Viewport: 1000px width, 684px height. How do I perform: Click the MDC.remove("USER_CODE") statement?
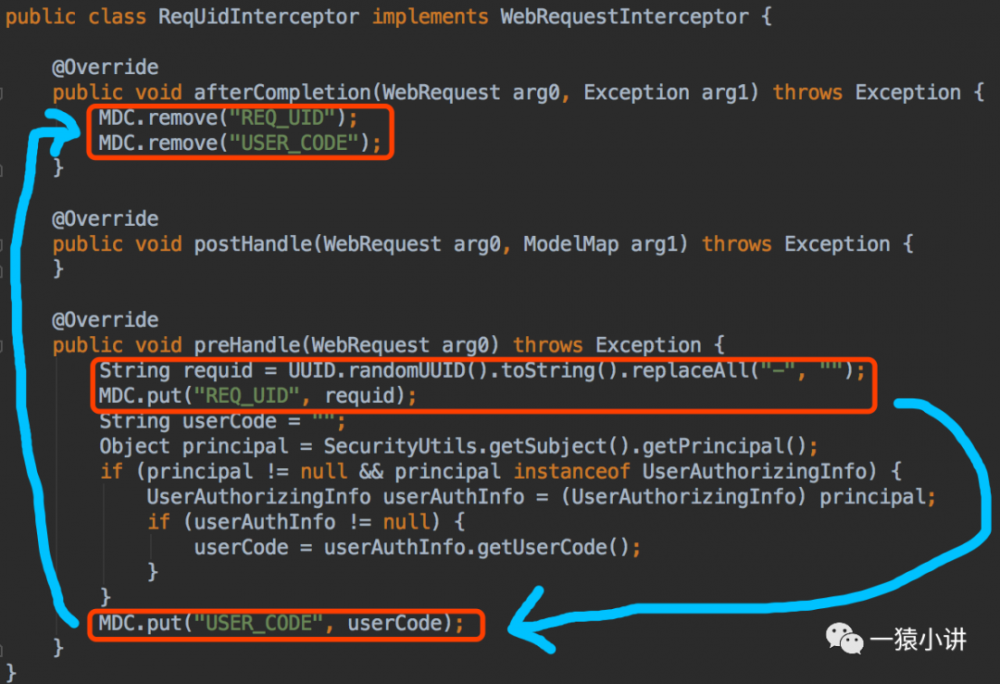240,143
